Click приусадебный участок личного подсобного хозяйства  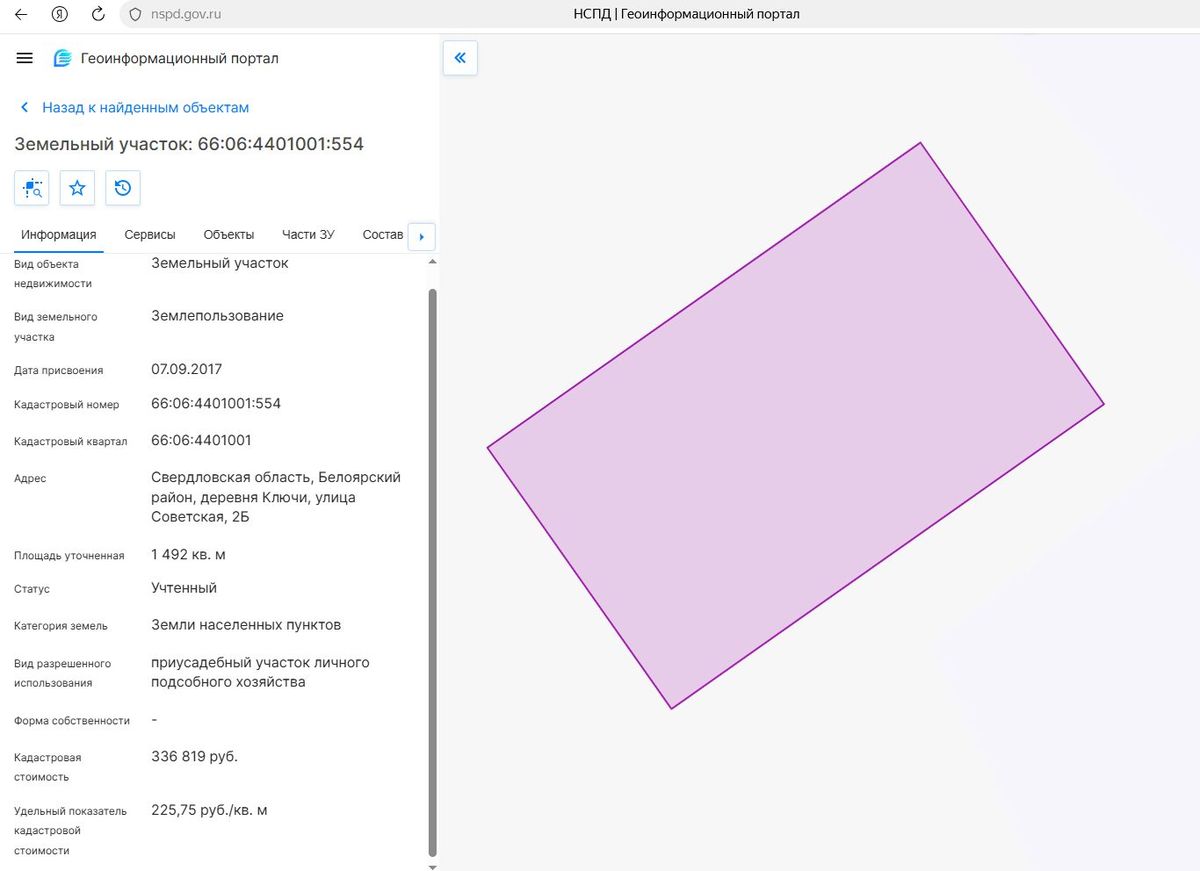[260, 672]
